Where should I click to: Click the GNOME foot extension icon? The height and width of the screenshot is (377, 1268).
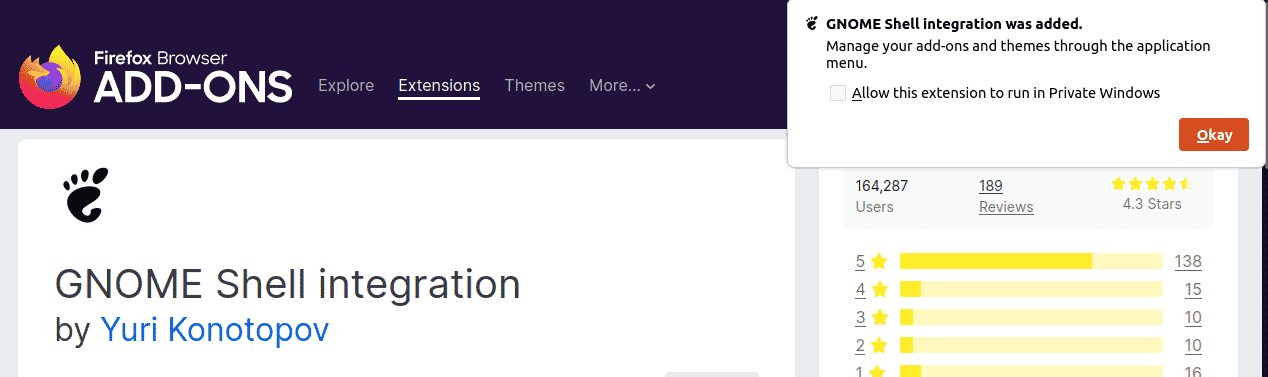86,194
